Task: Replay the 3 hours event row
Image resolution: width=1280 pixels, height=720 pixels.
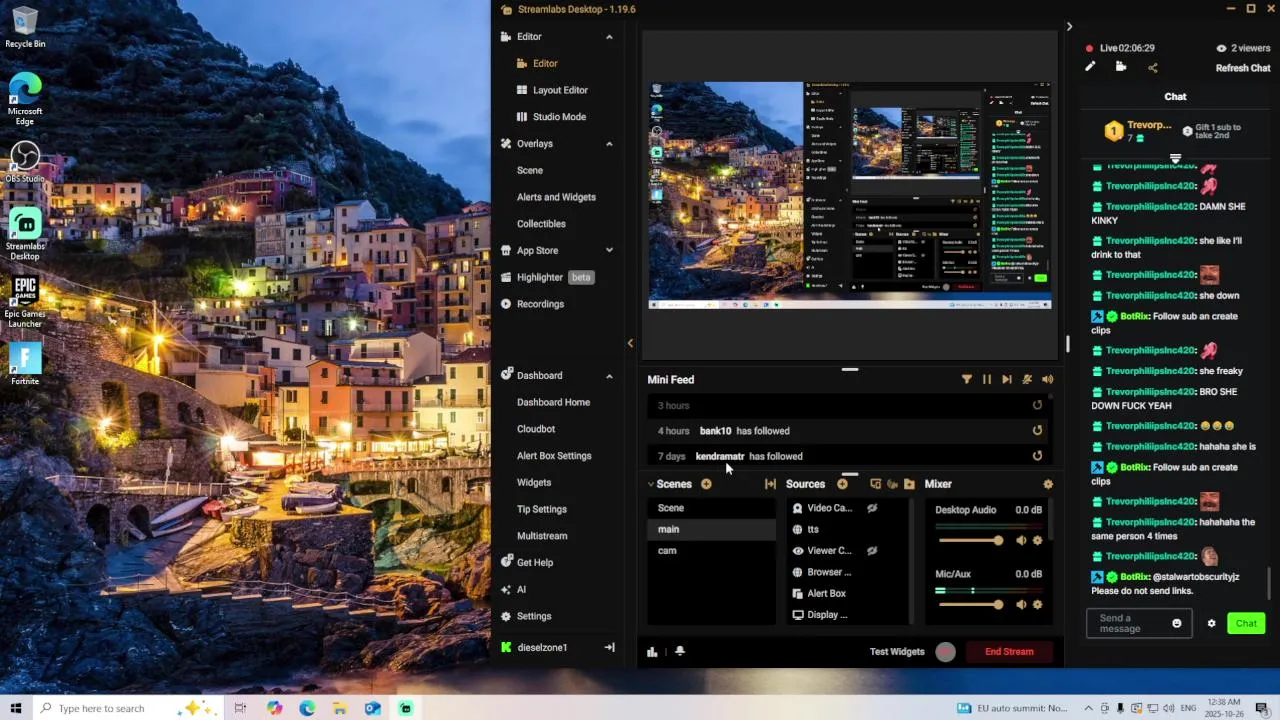Action: [1037, 405]
